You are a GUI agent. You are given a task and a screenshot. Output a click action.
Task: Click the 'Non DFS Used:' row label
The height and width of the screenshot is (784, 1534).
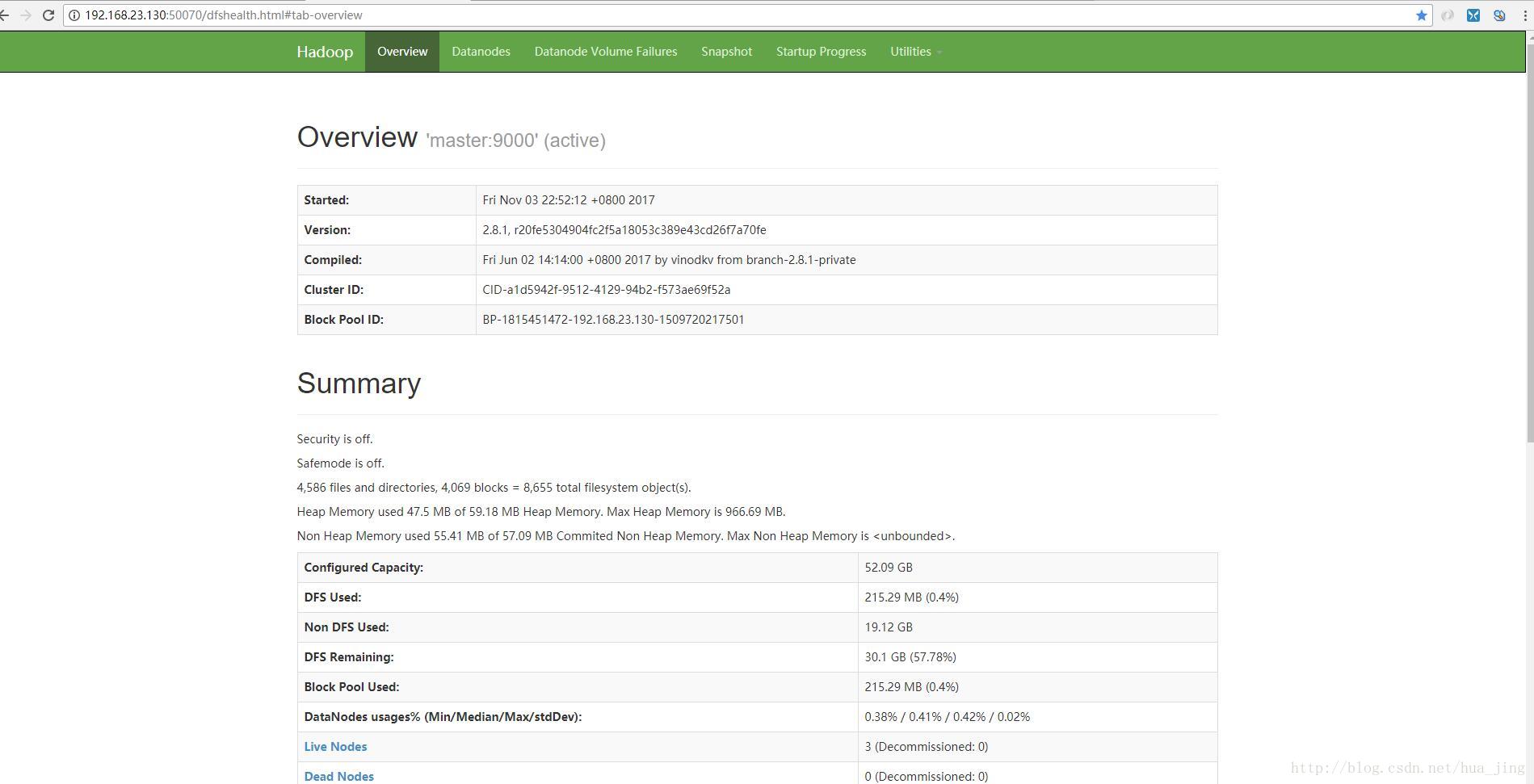coord(346,627)
